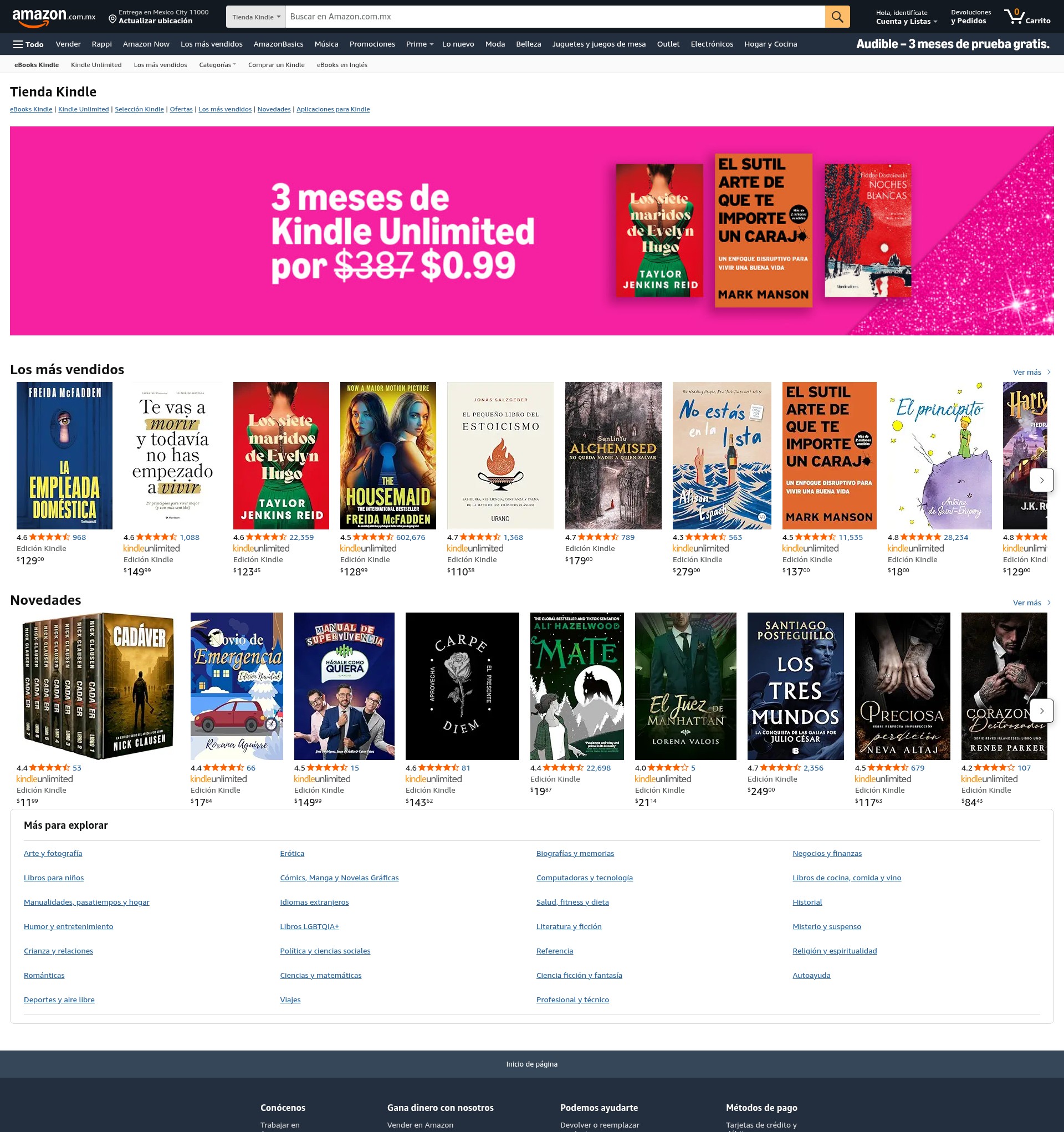Expand the Categorías submenu
The image size is (1064, 1132).
217,65
